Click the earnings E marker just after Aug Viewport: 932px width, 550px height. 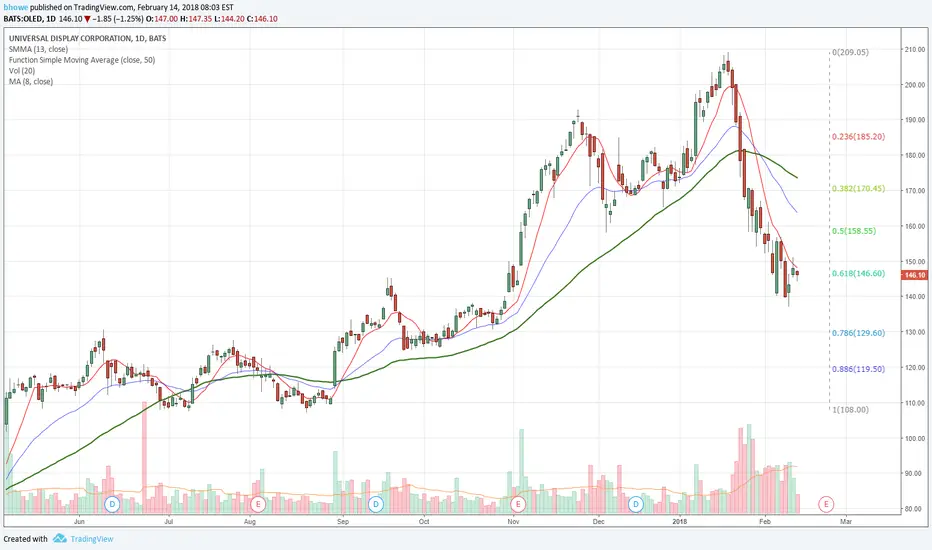257,505
